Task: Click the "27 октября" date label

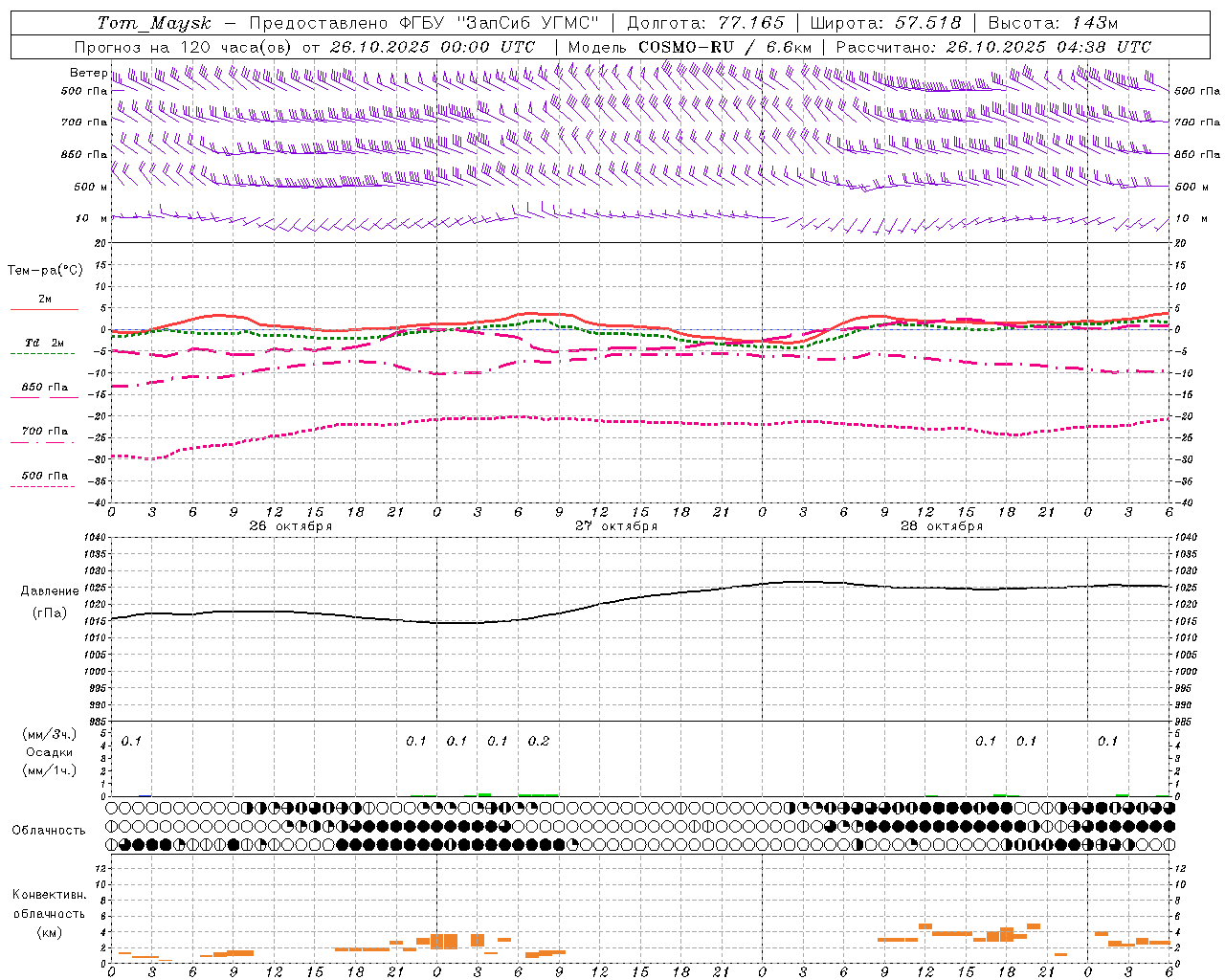Action: (616, 525)
